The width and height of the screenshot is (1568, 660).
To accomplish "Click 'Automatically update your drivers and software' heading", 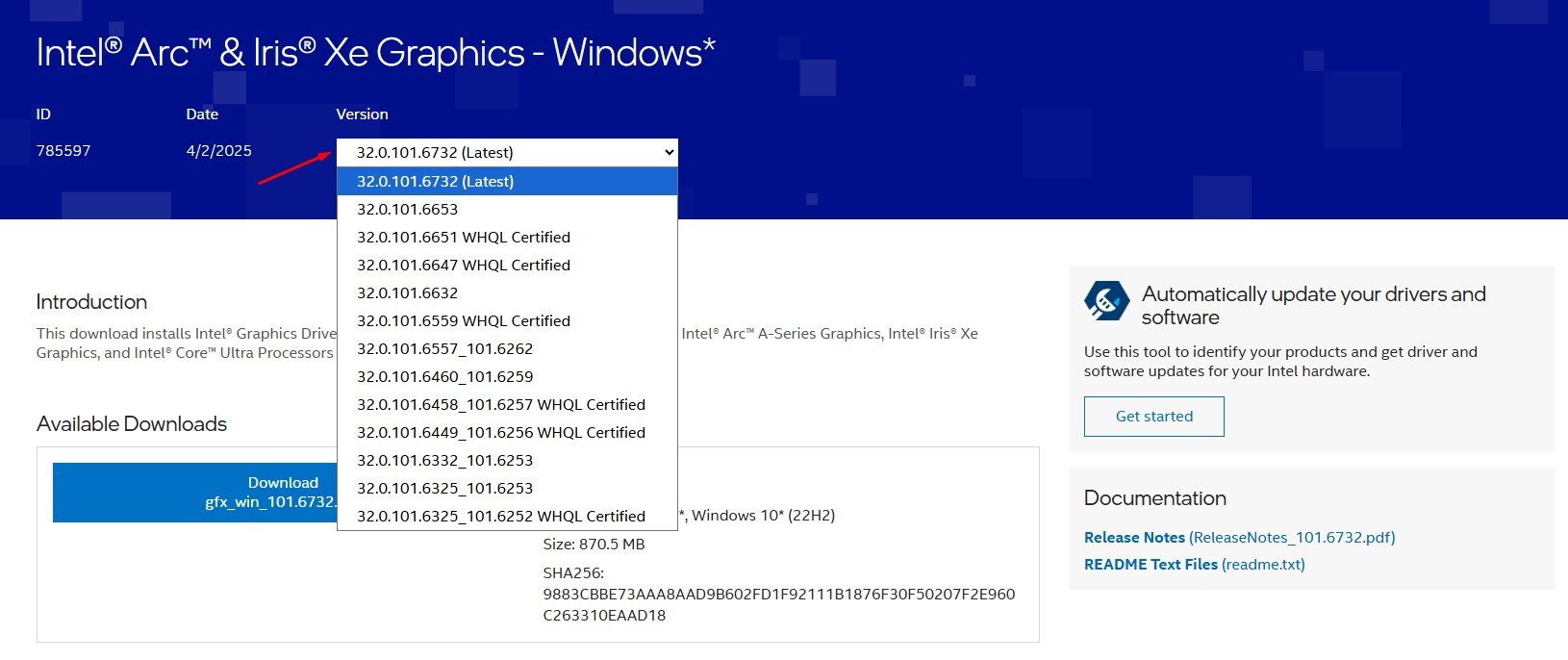I will click(x=1314, y=305).
